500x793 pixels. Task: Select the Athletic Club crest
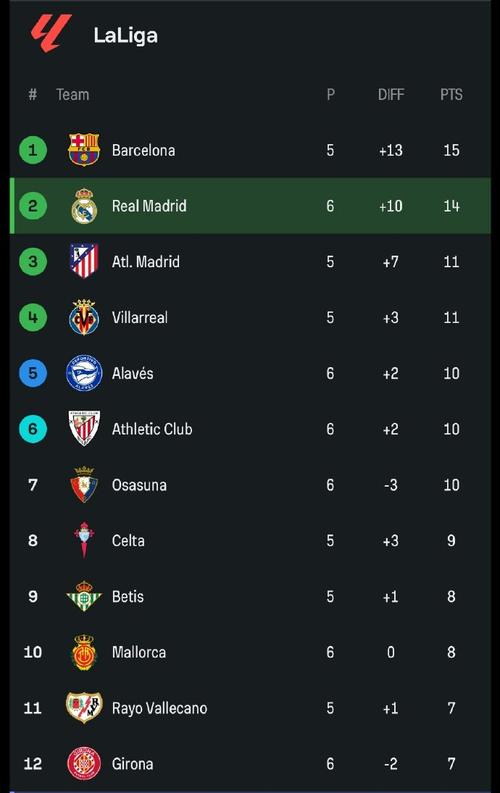tap(84, 428)
